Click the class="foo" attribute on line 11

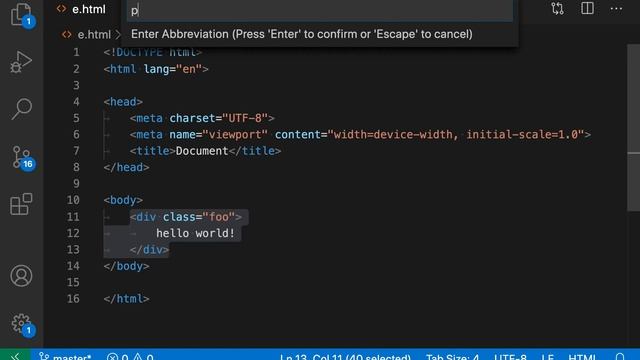199,217
